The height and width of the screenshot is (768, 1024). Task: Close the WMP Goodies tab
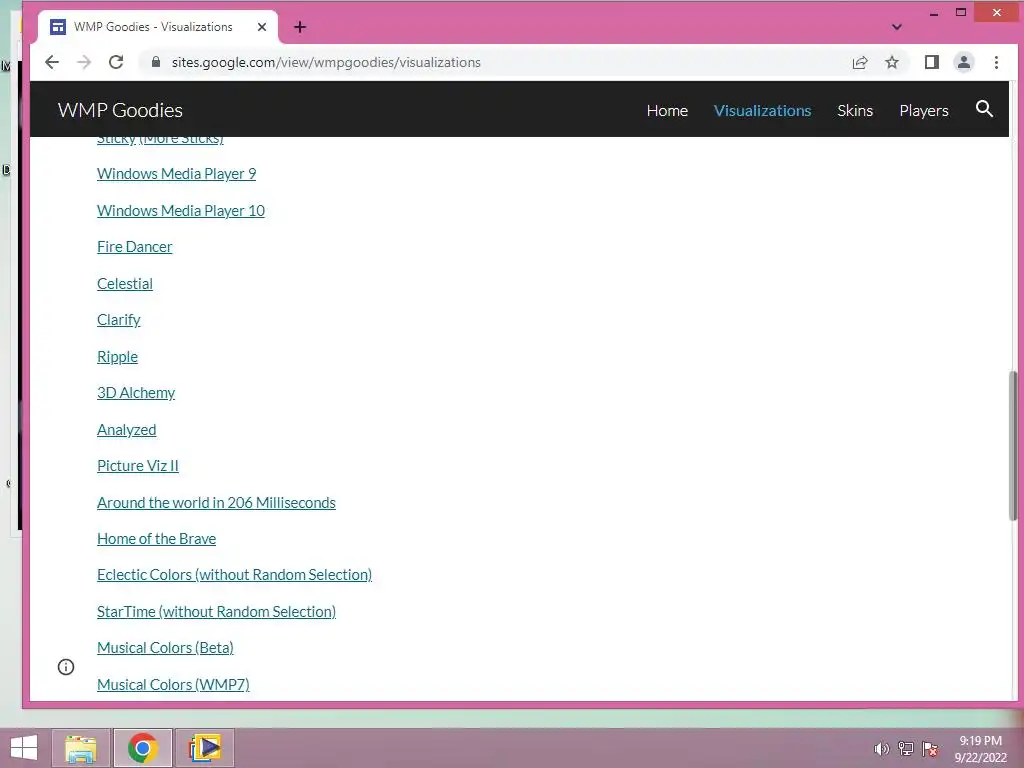point(262,27)
